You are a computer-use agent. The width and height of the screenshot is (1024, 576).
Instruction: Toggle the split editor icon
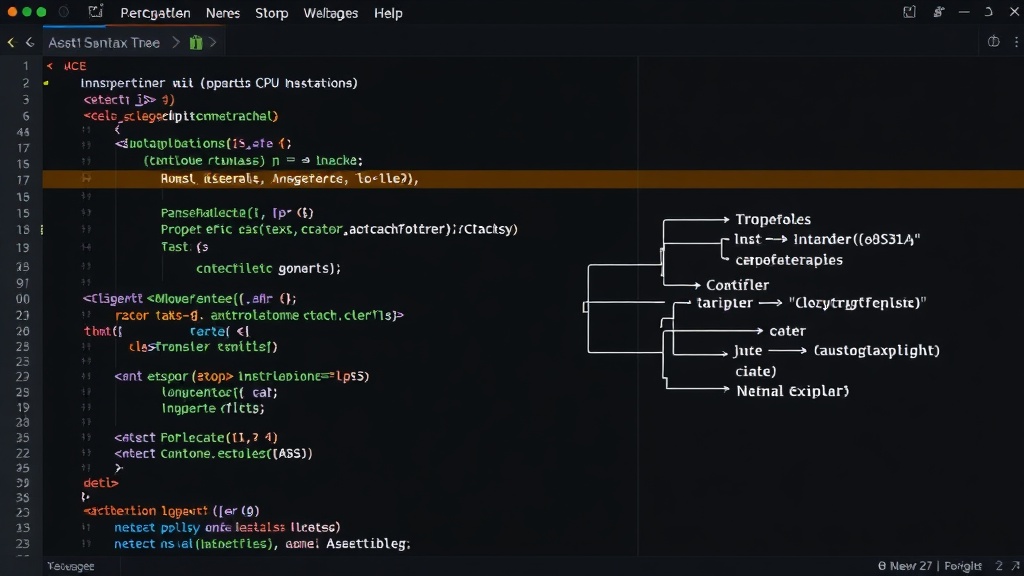coord(993,42)
